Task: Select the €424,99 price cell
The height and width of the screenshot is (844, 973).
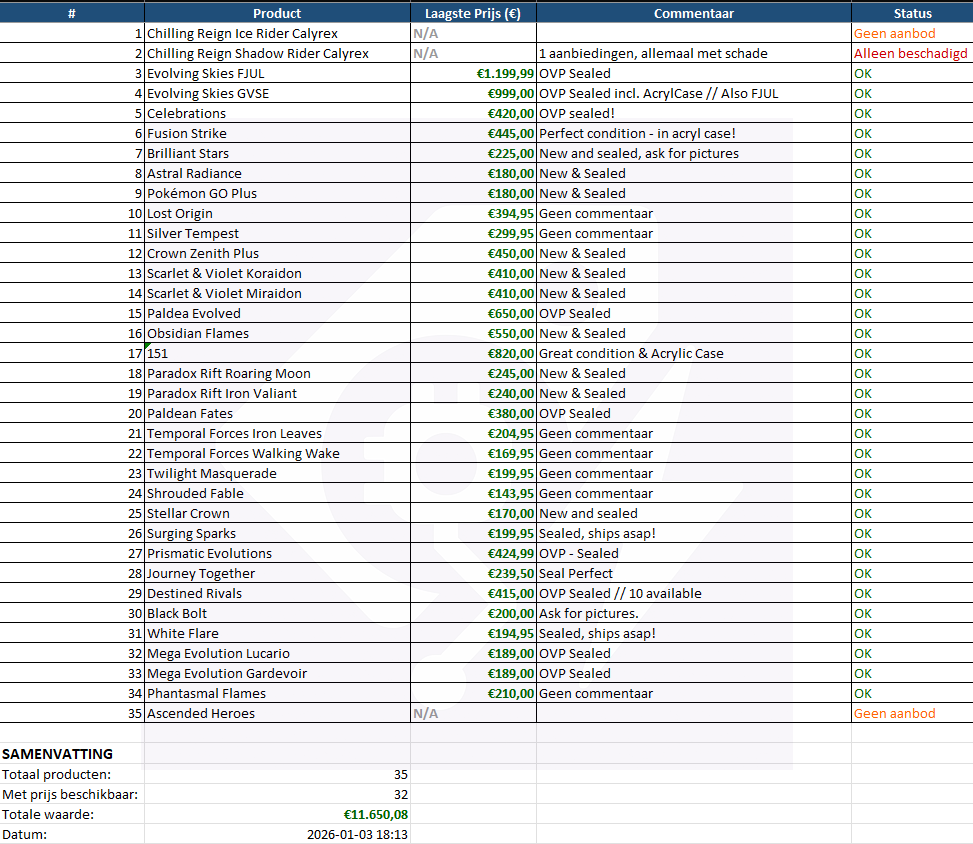Action: click(x=473, y=553)
